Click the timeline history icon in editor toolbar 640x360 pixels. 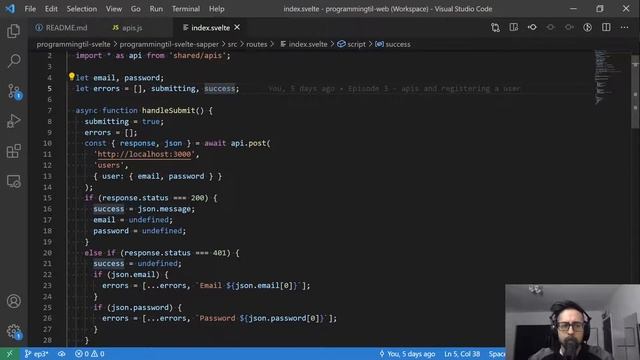tap(587, 27)
